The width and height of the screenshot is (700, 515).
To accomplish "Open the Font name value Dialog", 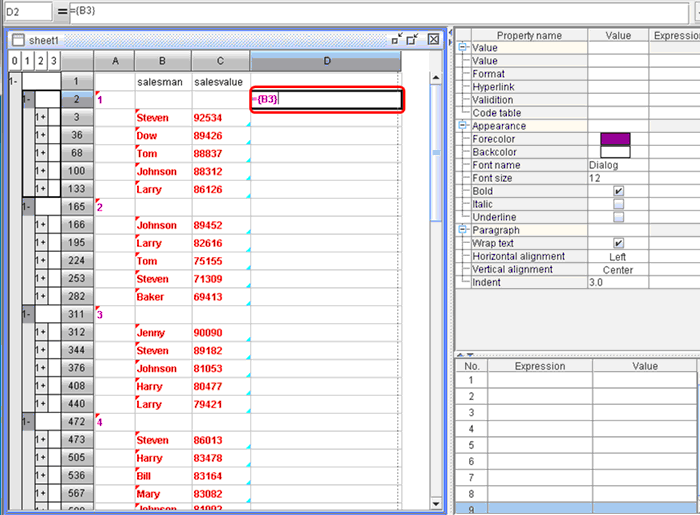I will [618, 165].
